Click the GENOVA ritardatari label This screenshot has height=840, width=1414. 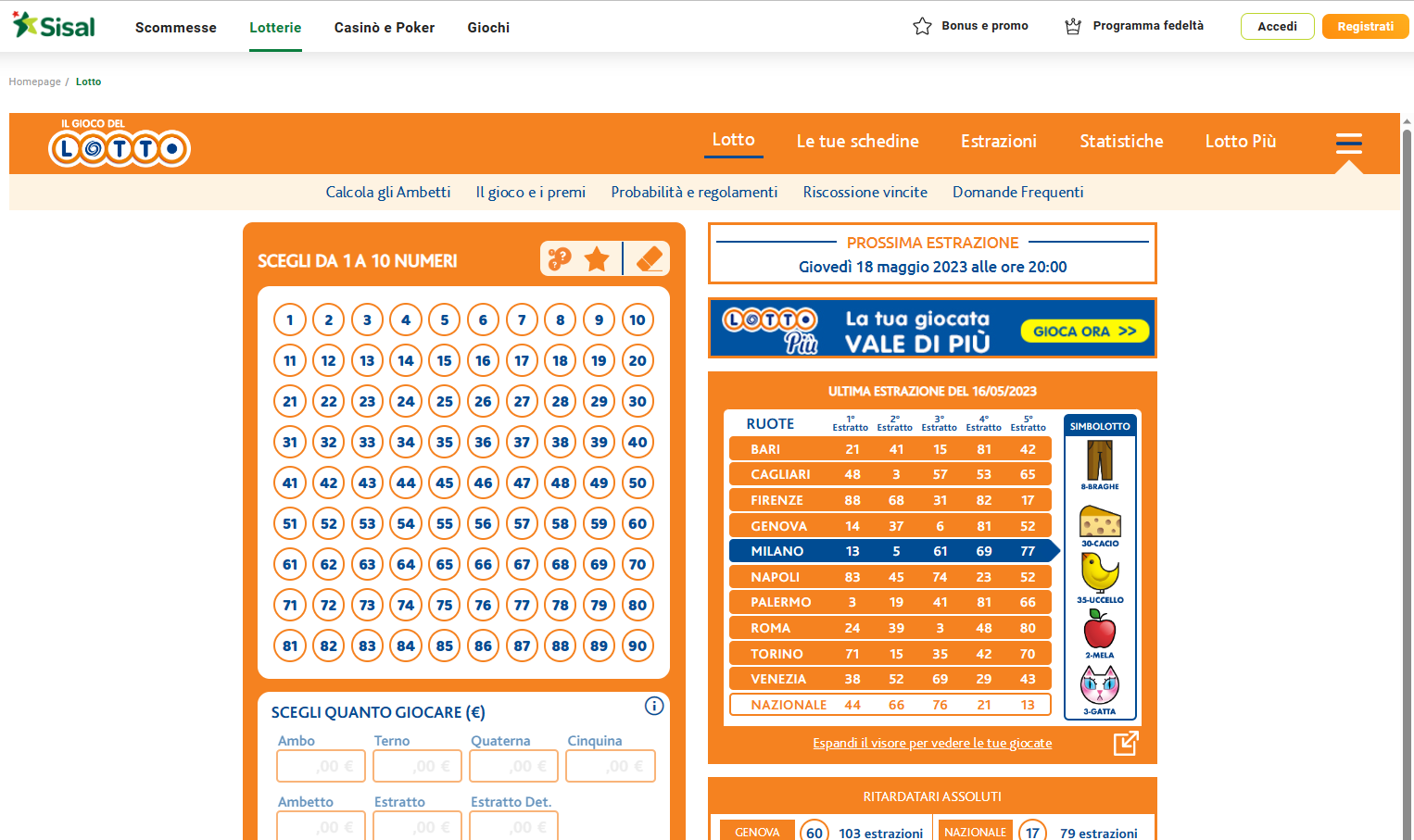(x=757, y=832)
